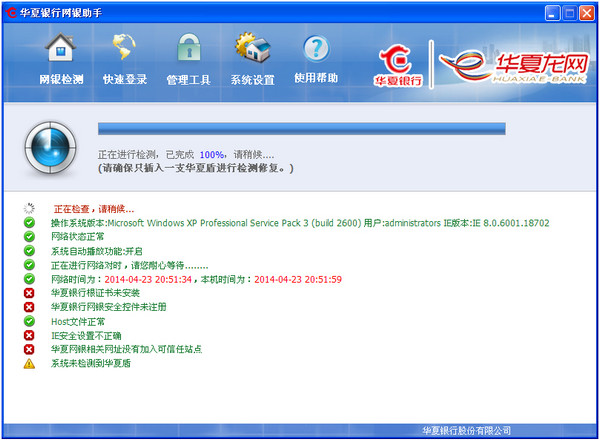The height and width of the screenshot is (440, 600).
Task: Click the green check for 系统自动播放功能
Action: (29, 251)
